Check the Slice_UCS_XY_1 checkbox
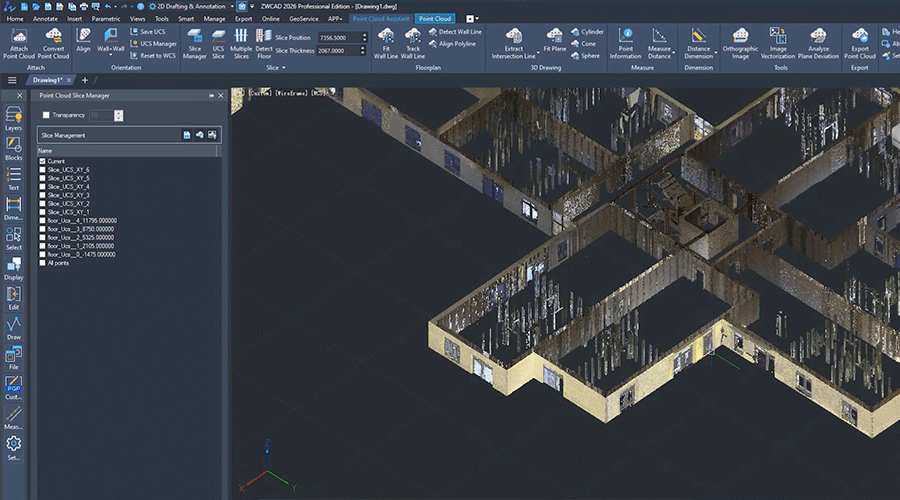900x500 pixels. (42, 212)
